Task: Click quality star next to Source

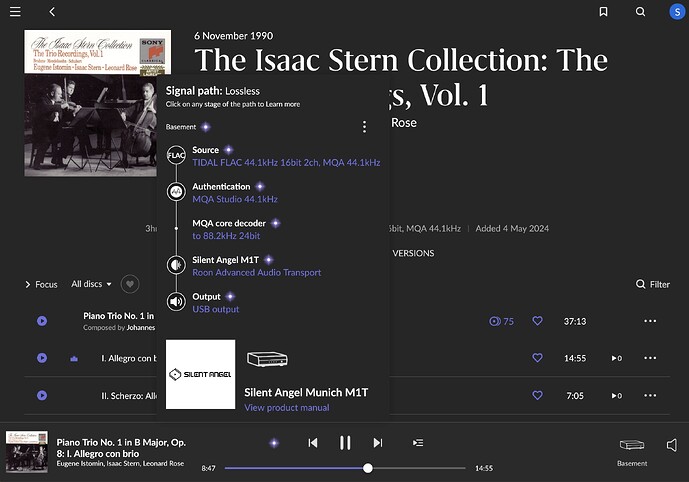Action: 228,150
